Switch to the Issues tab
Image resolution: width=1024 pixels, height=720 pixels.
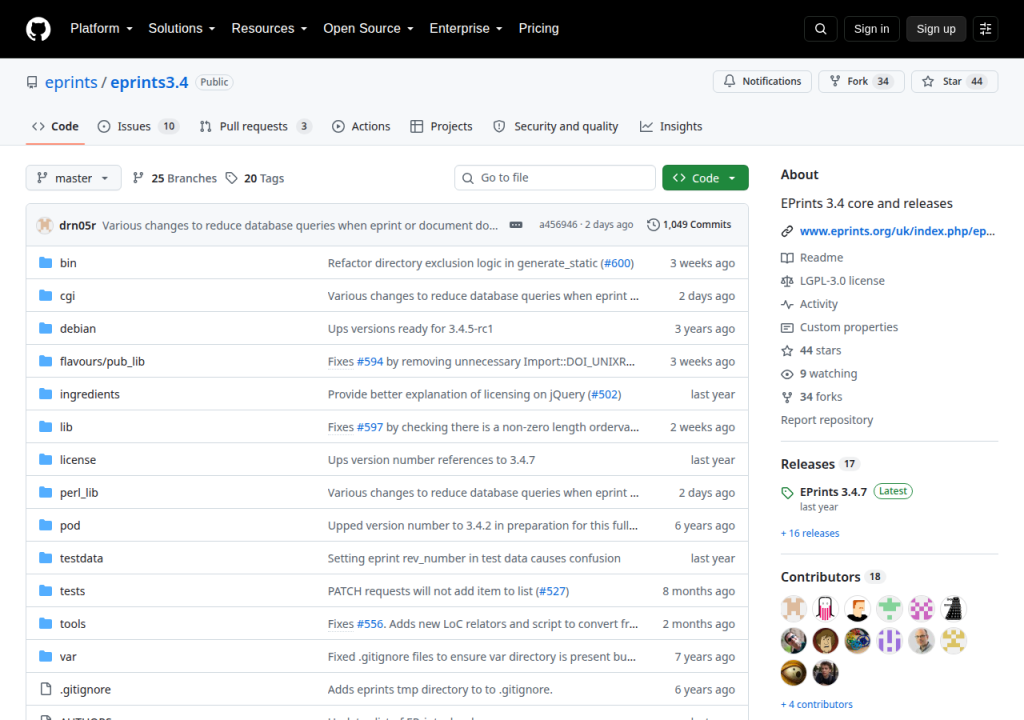tap(137, 127)
